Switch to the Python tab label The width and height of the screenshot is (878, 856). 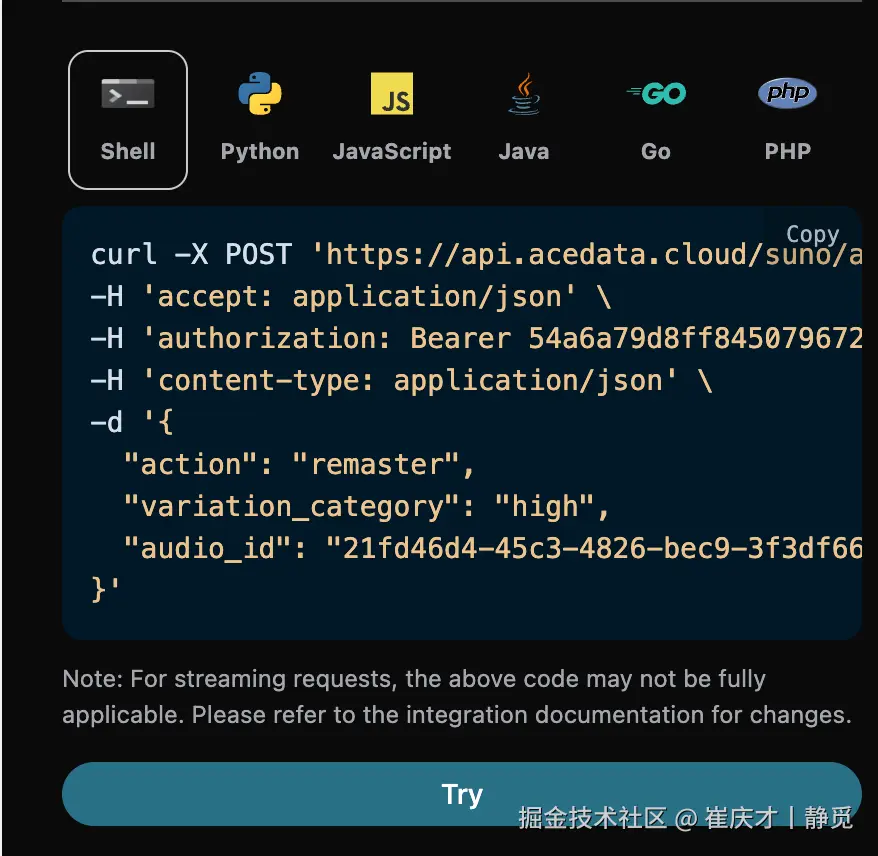[260, 152]
